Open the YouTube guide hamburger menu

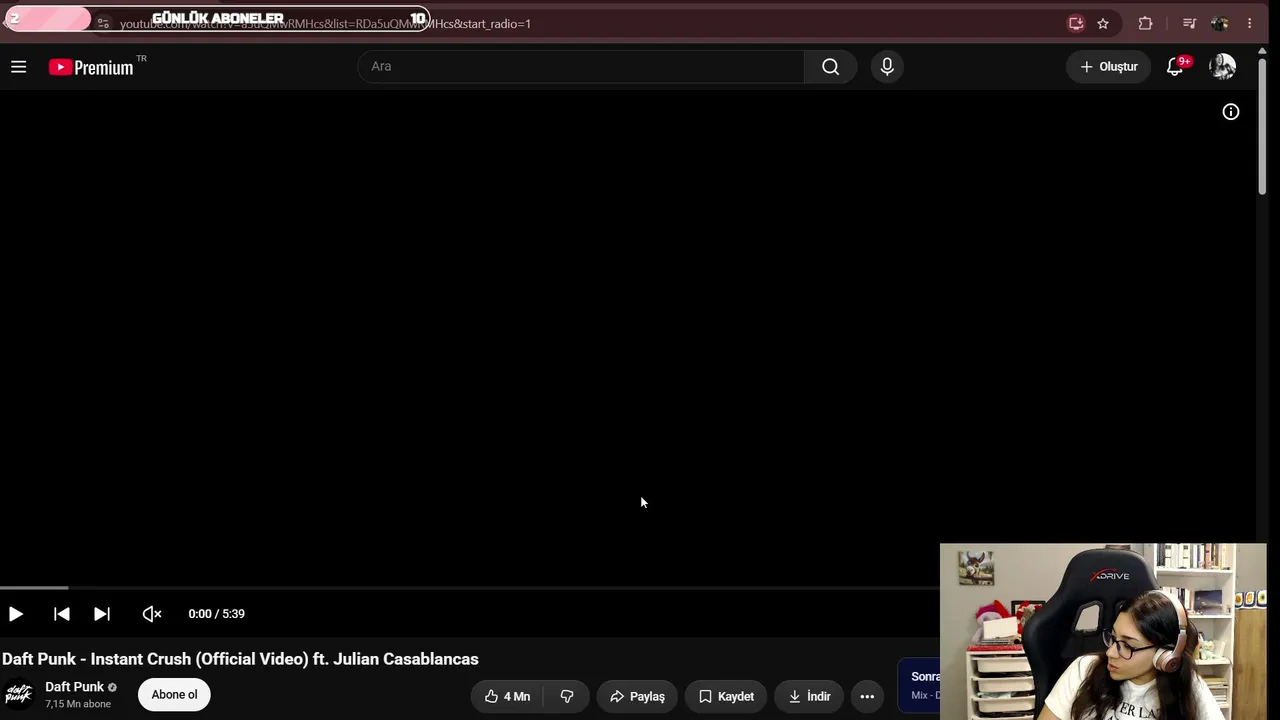coord(18,67)
